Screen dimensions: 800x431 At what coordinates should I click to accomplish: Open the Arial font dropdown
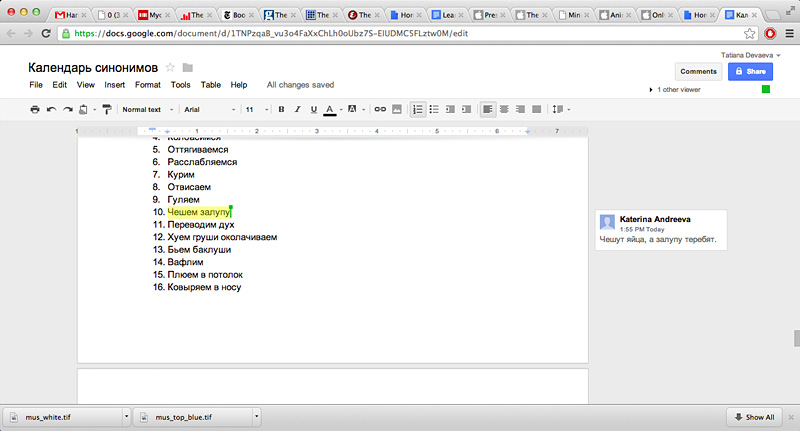[207, 109]
